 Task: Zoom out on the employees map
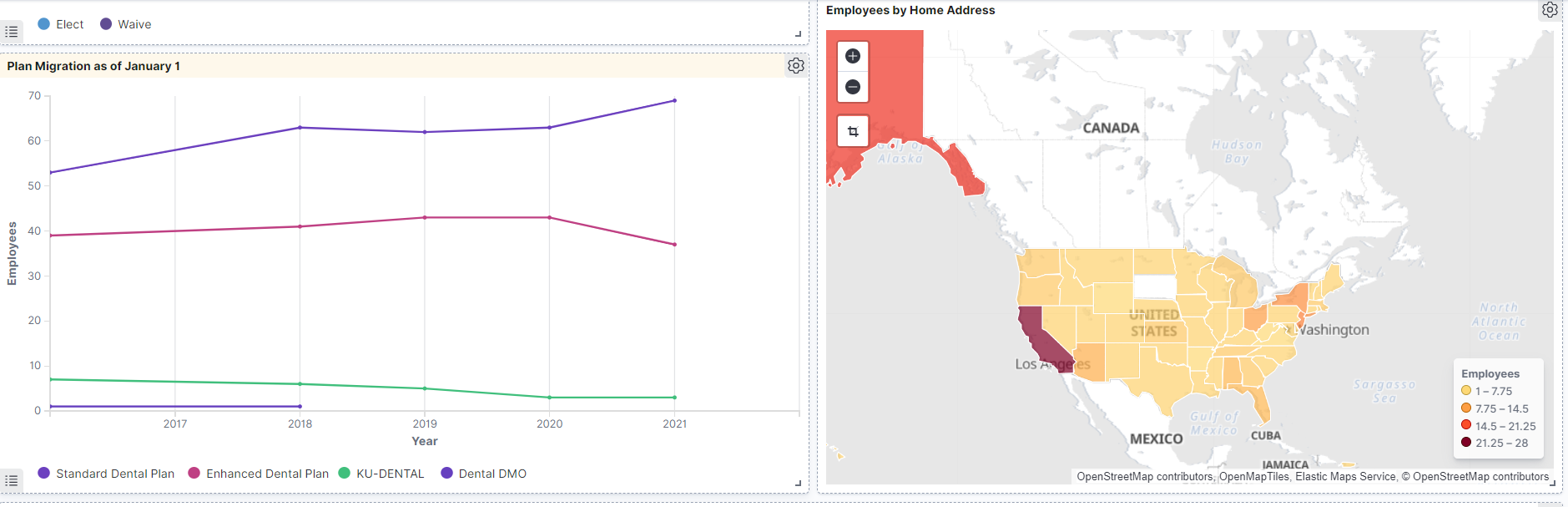853,87
